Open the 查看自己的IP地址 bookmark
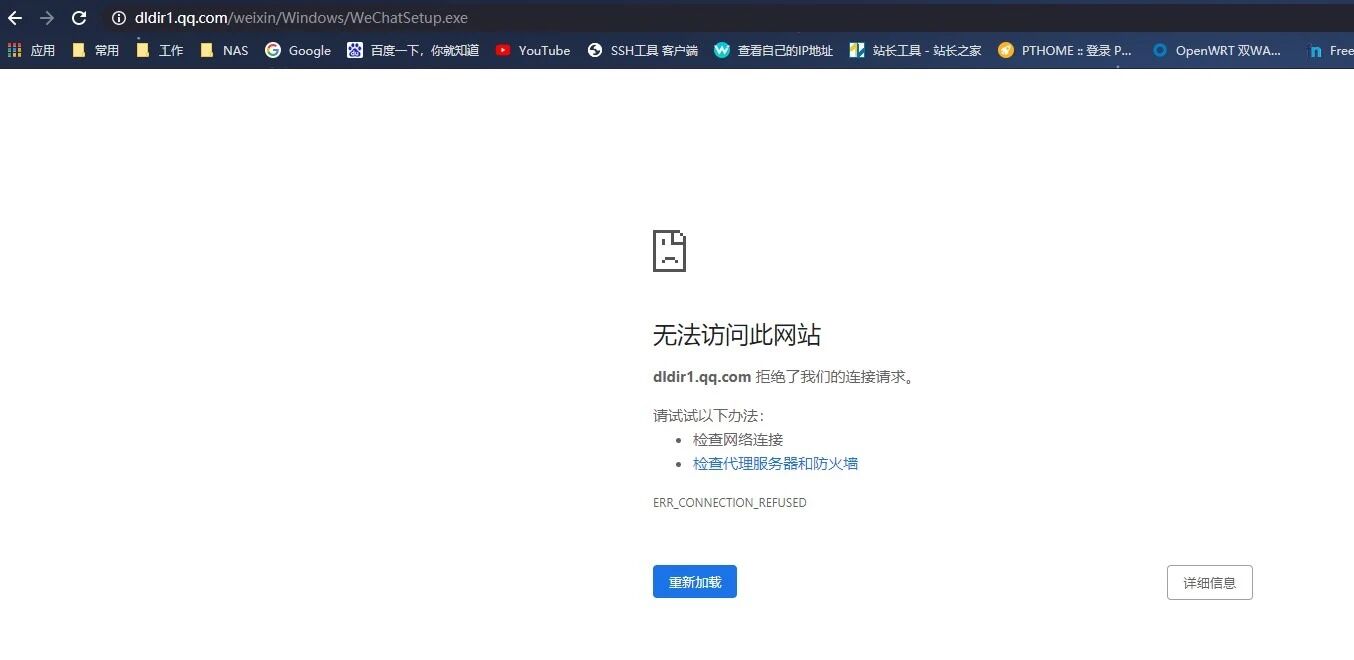The image size is (1354, 660). (774, 50)
